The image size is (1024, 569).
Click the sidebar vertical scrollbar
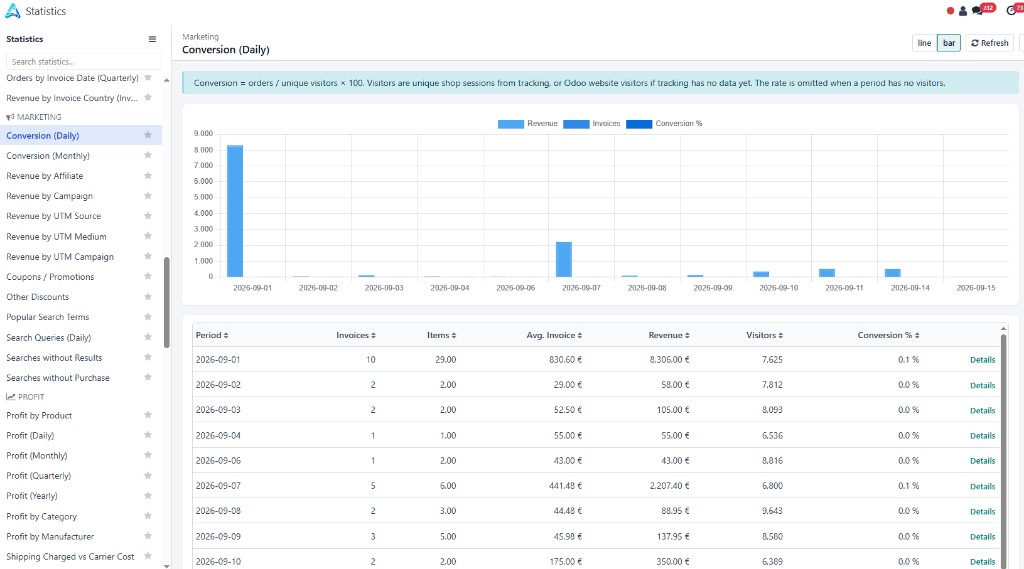coord(167,302)
